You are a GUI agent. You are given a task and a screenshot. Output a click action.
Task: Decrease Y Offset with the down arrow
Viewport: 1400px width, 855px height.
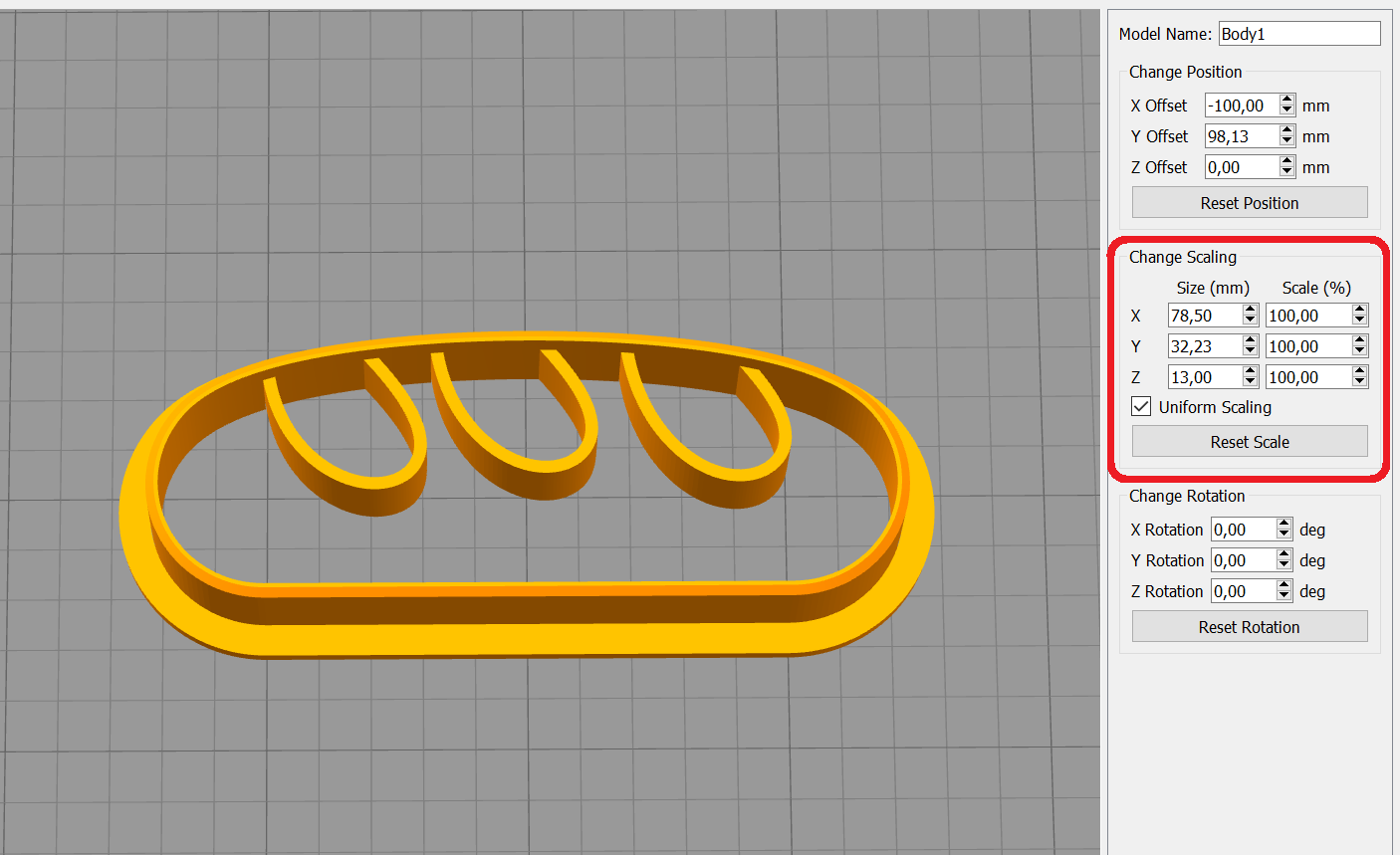(x=1287, y=142)
